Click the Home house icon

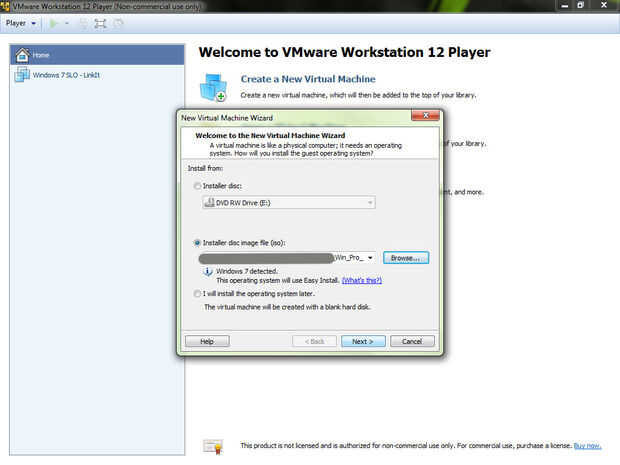[23, 55]
